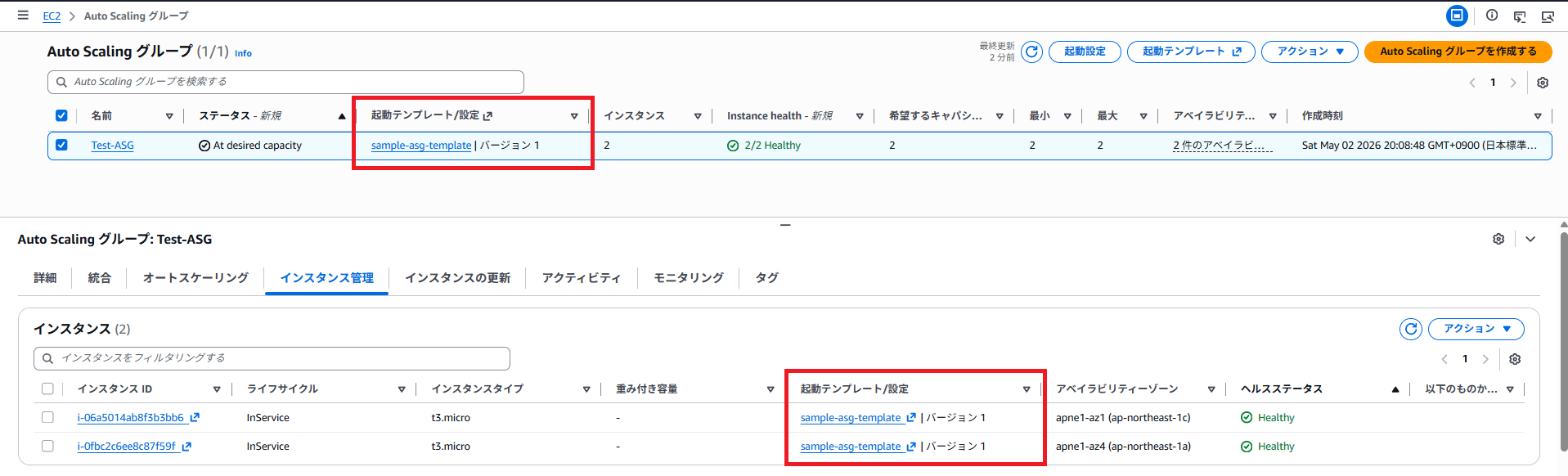
Task: Open the instances アクション dropdown
Action: pos(1476,329)
